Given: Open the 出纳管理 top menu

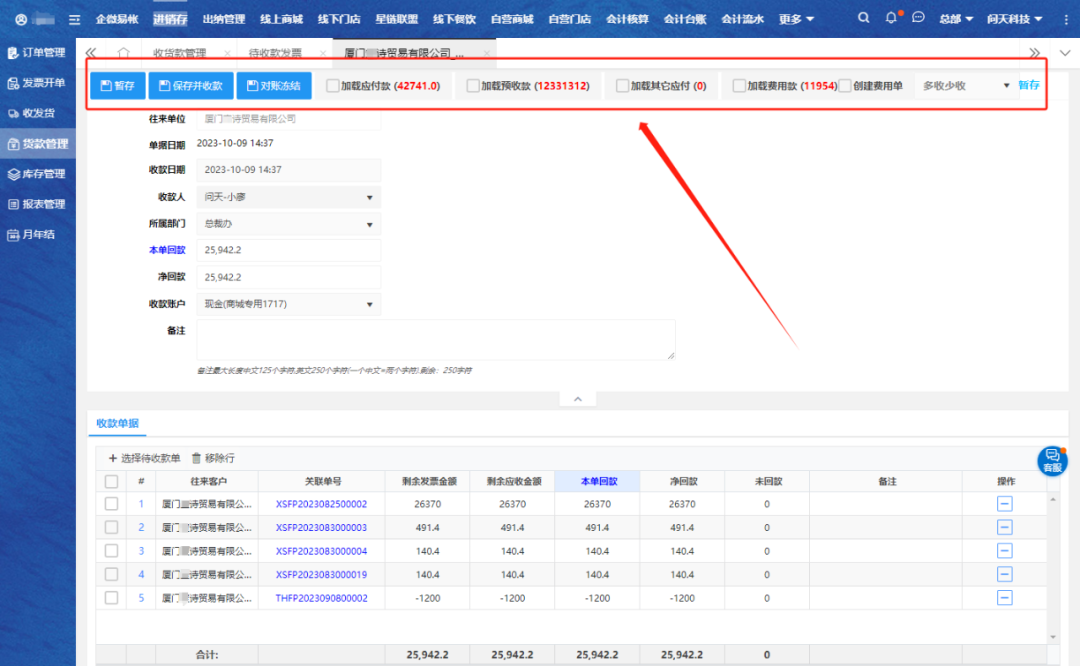Looking at the screenshot, I should pyautogui.click(x=223, y=19).
